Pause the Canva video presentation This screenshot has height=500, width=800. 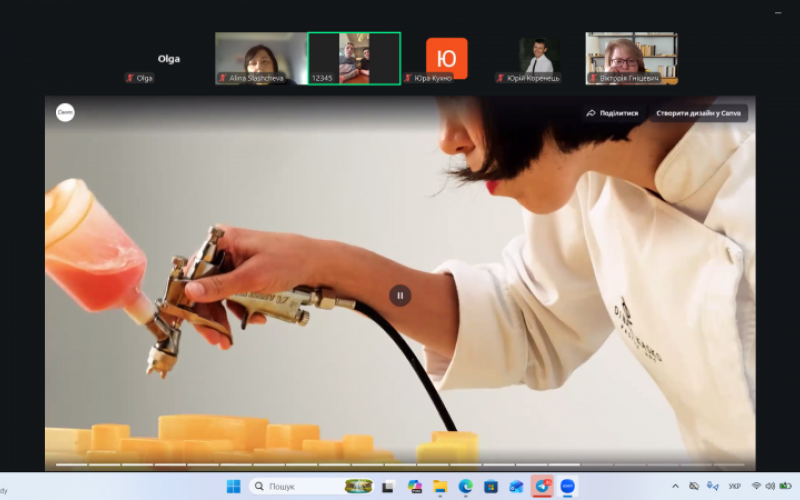pyautogui.click(x=399, y=295)
